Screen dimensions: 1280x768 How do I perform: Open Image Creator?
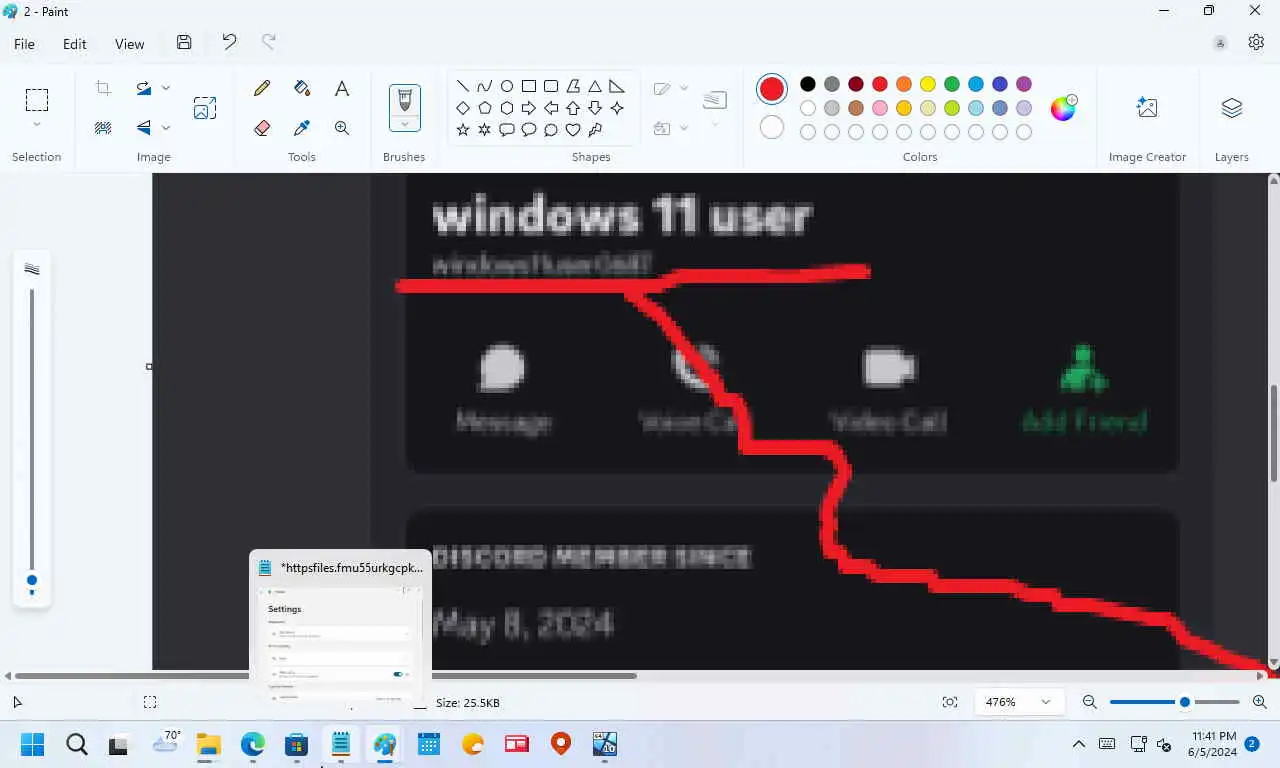[x=1147, y=107]
